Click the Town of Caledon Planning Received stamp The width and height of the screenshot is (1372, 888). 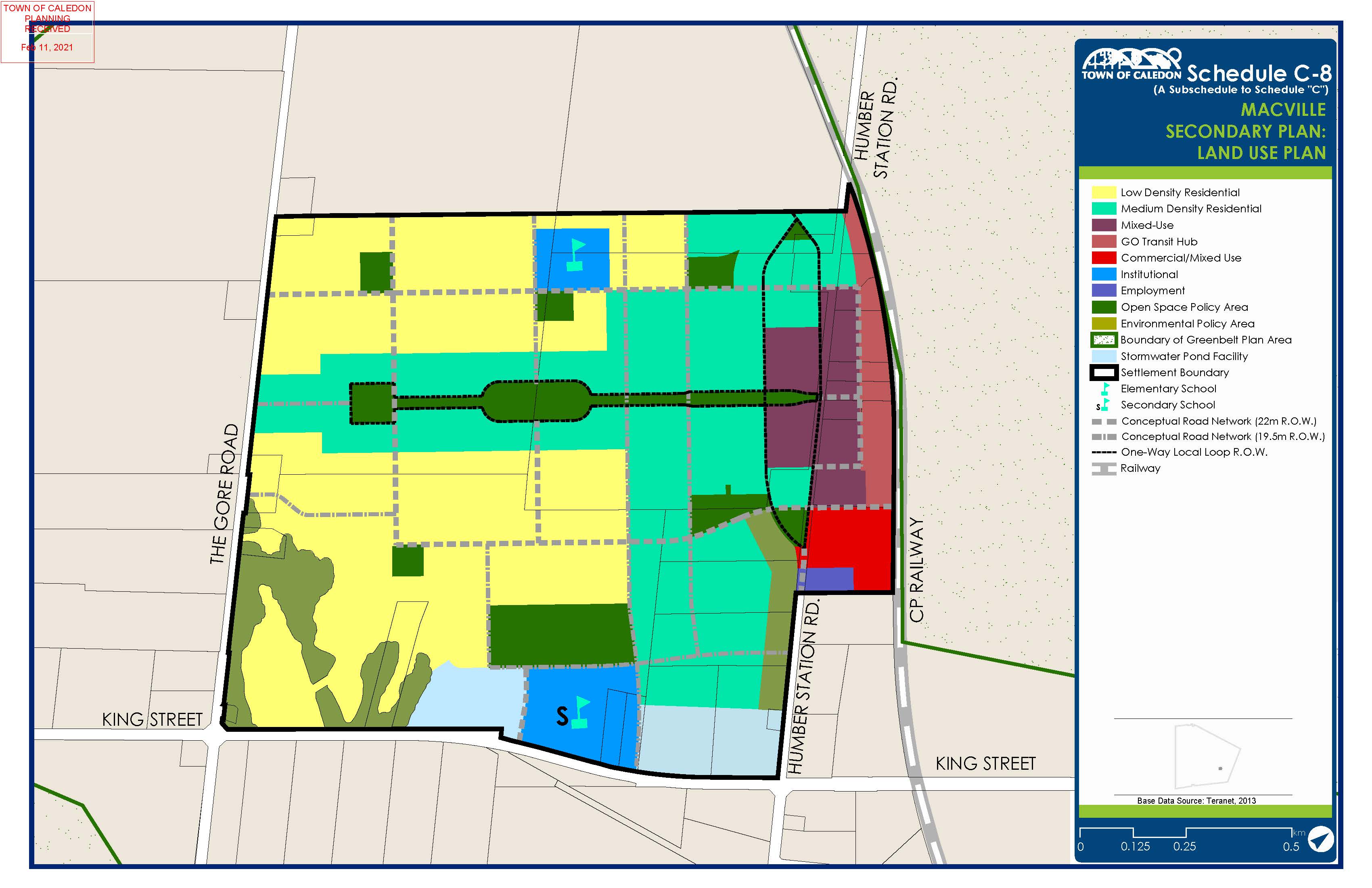tap(47, 32)
